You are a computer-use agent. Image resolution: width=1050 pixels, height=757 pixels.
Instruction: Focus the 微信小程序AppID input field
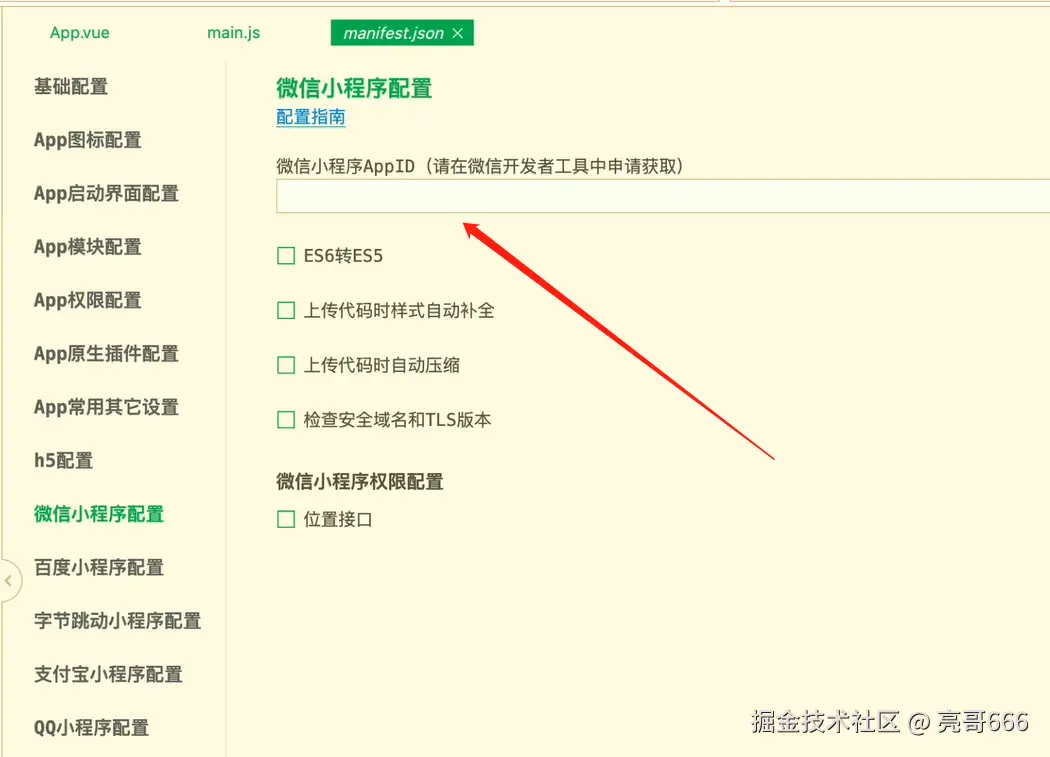point(663,196)
